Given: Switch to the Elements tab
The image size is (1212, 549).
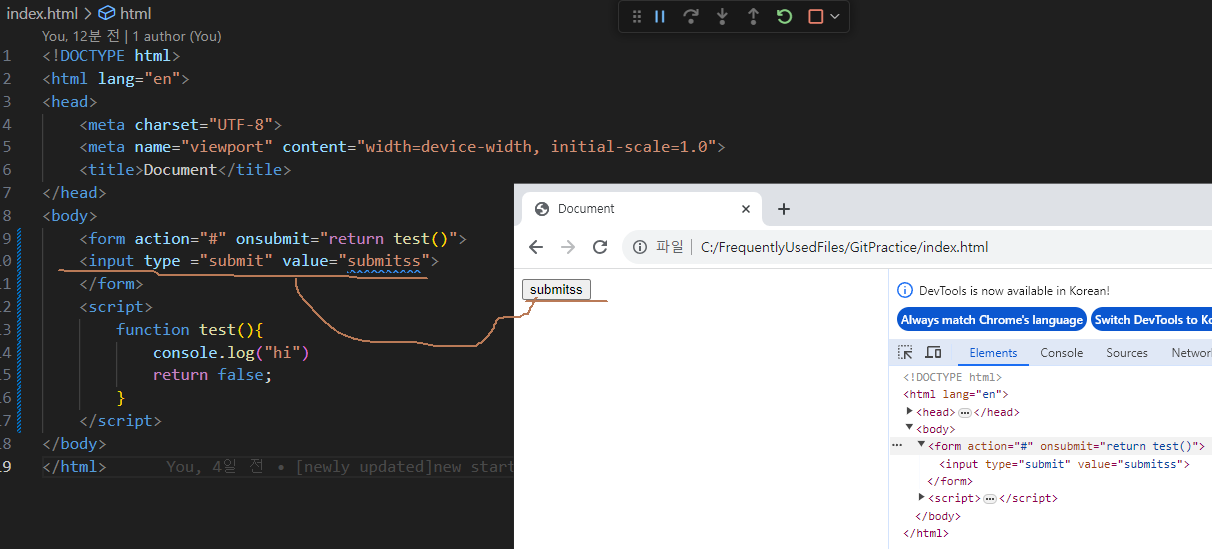Looking at the screenshot, I should click(993, 353).
